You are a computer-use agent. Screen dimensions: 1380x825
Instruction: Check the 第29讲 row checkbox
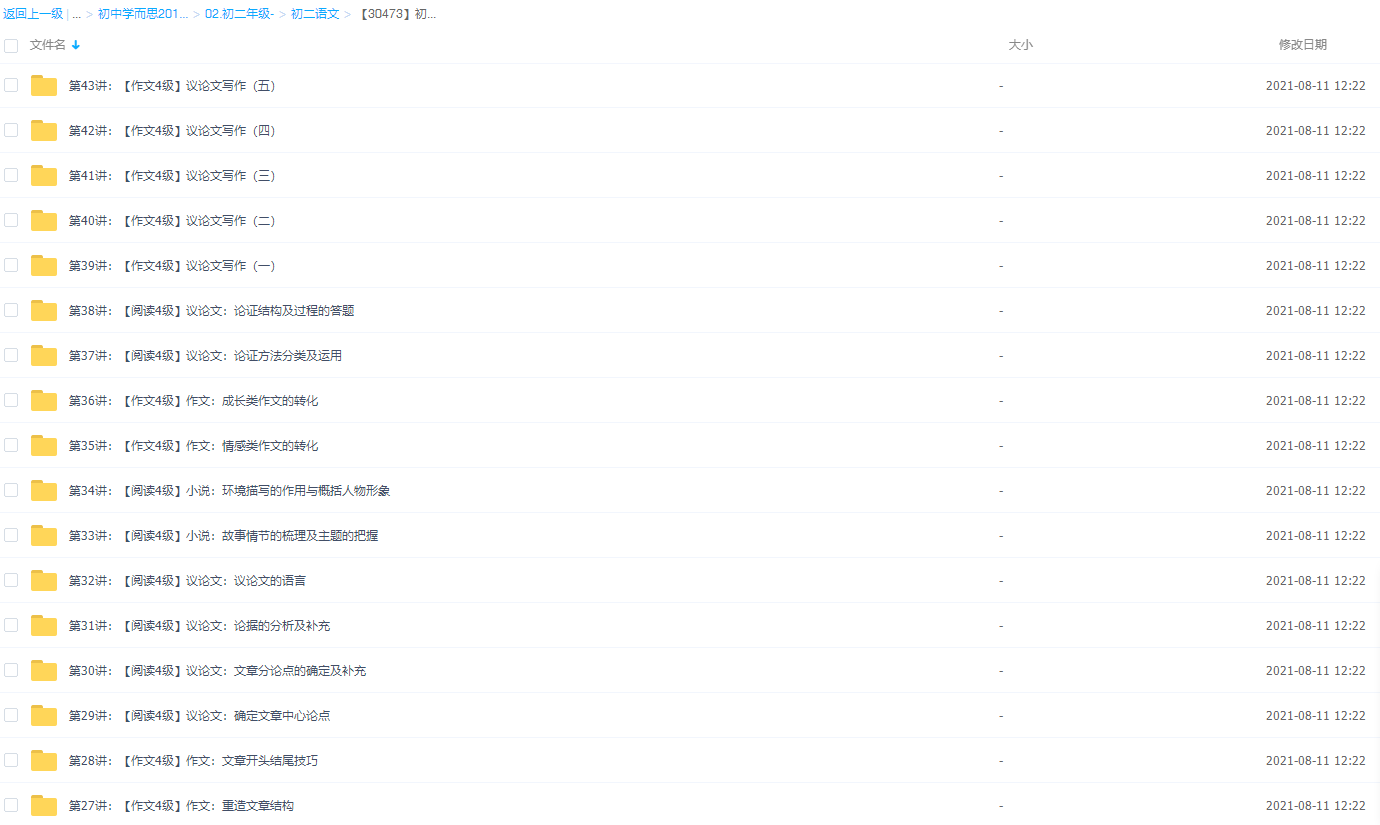coord(11,715)
